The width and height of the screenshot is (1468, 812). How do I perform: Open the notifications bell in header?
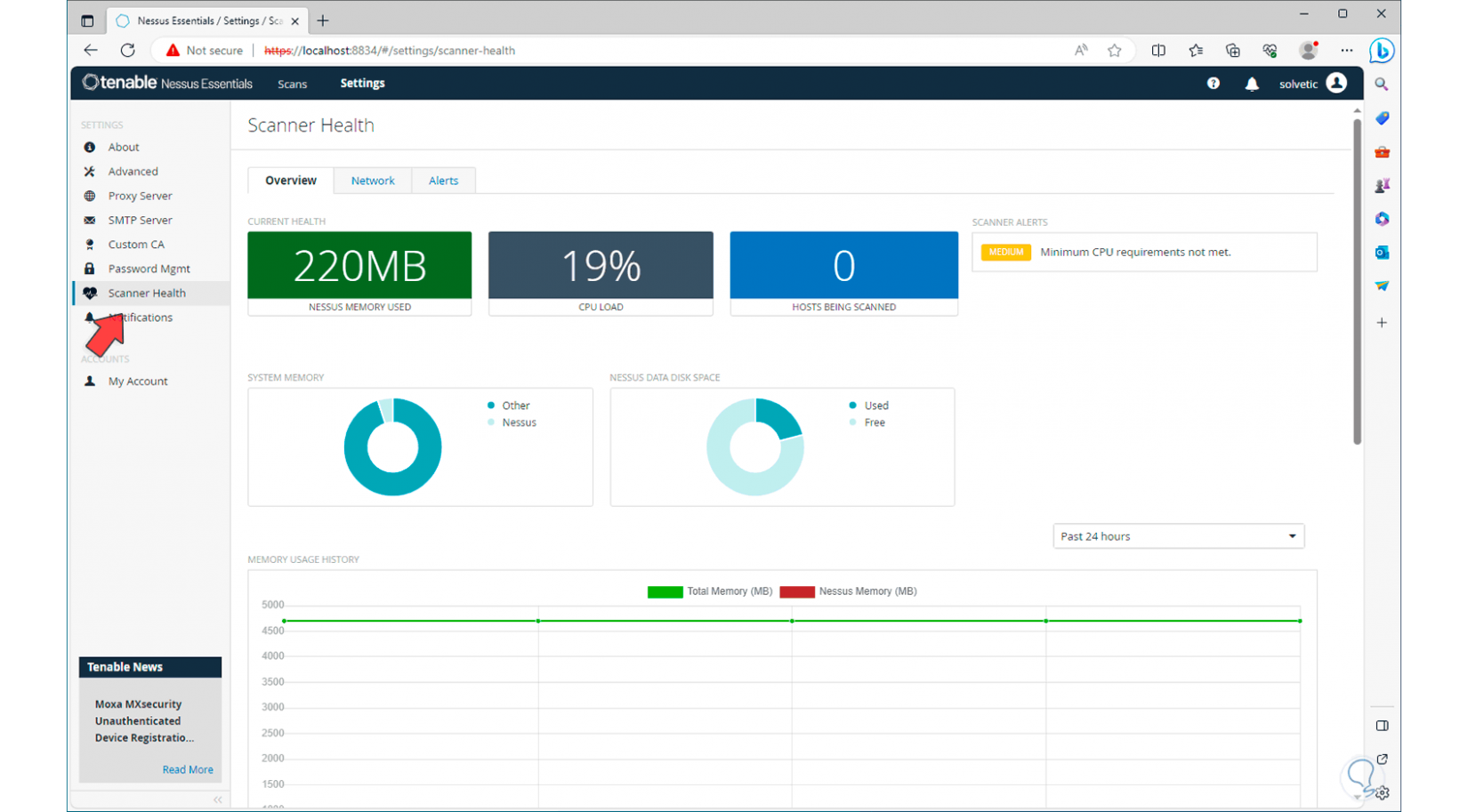click(1252, 84)
